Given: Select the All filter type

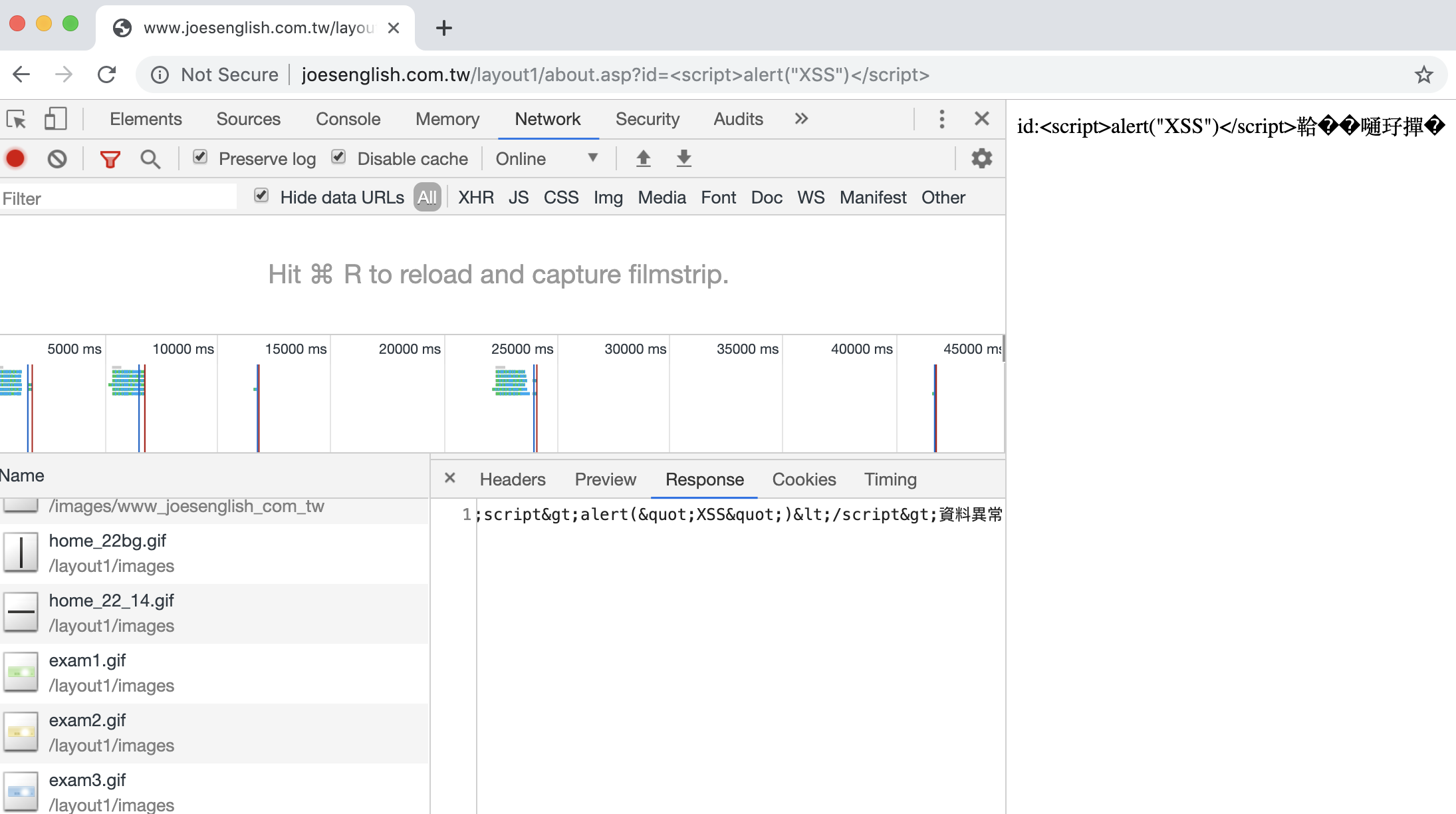Looking at the screenshot, I should coord(427,198).
